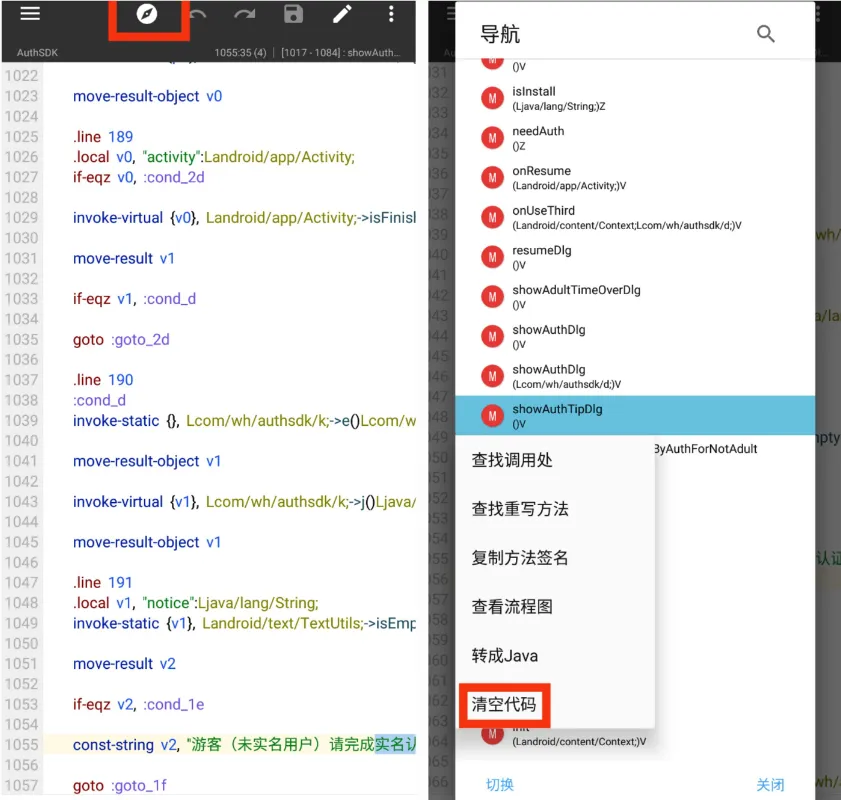Choose 转成Java in the context menu
Viewport: 841px width, 800px height.
[505, 656]
